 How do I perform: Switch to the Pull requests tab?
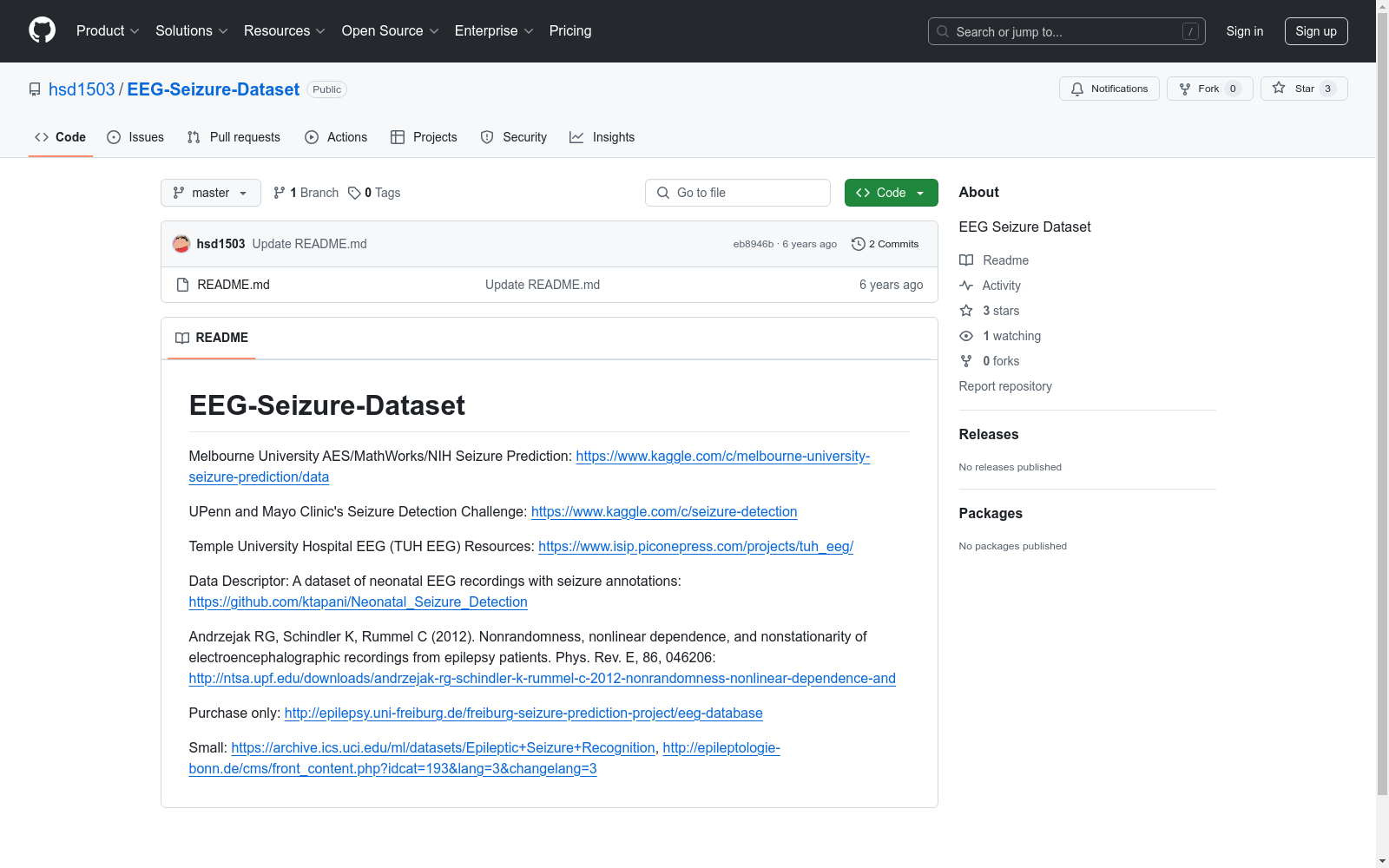[234, 137]
